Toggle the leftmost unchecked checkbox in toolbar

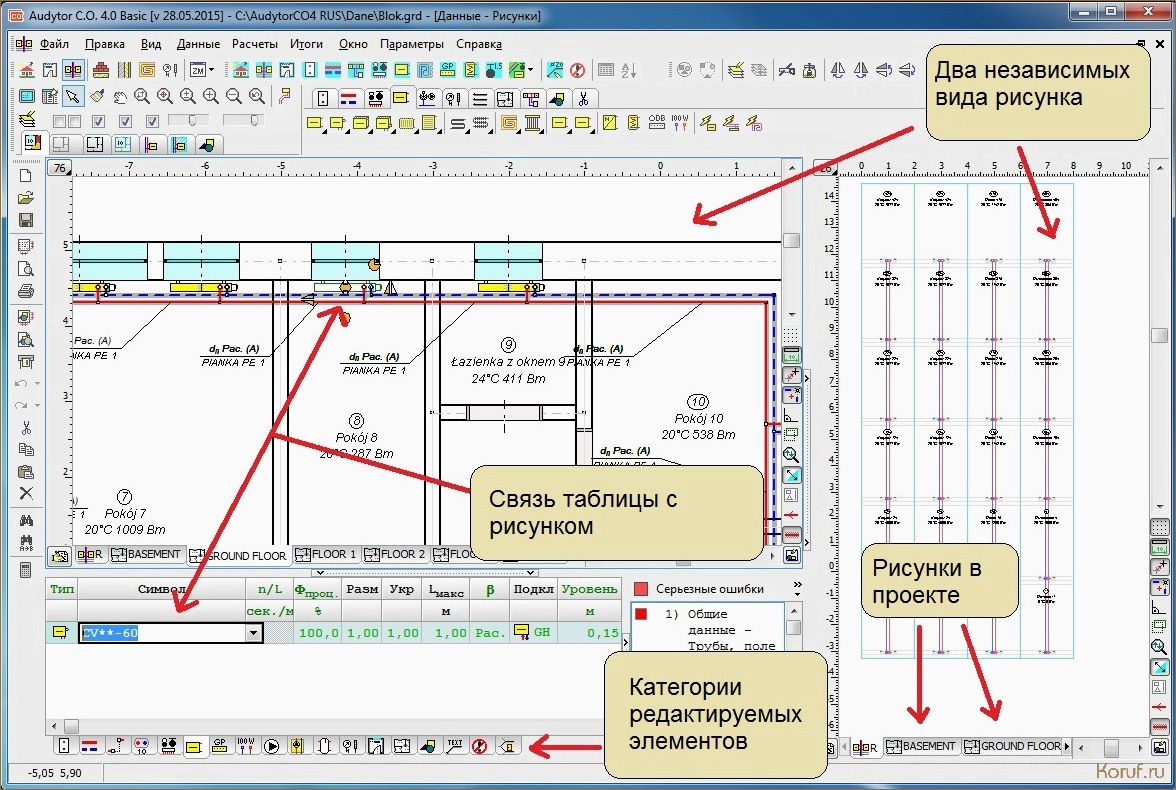(59, 121)
